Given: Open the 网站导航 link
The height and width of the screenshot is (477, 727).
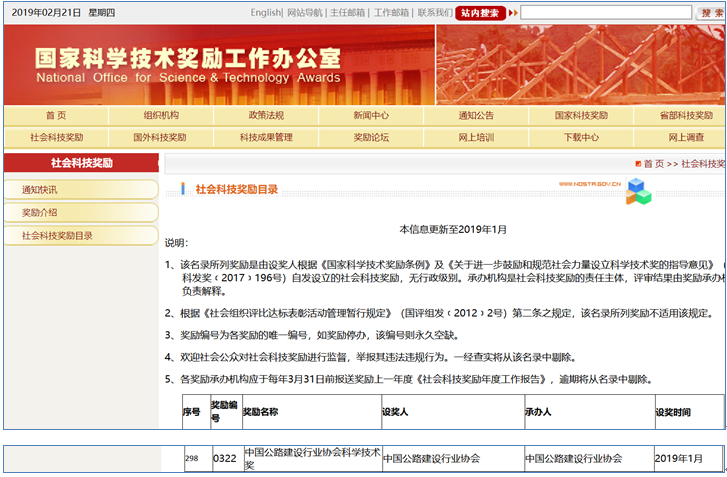Looking at the screenshot, I should pos(305,13).
